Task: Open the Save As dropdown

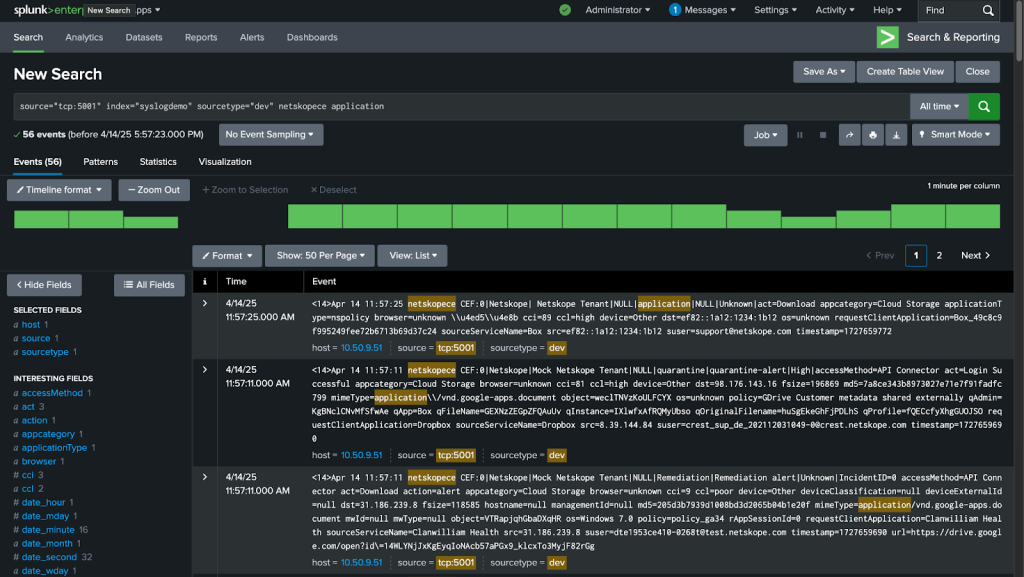Action: pos(824,72)
